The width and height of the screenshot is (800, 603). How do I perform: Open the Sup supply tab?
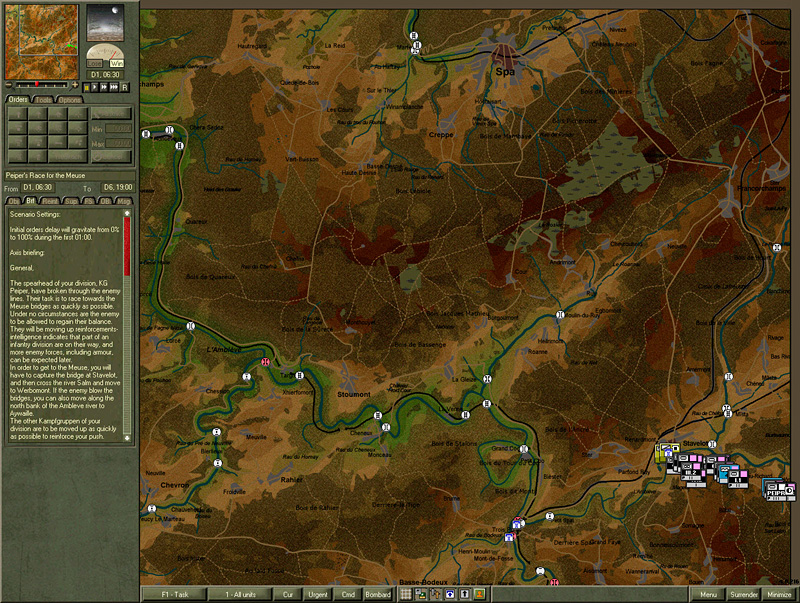pyautogui.click(x=71, y=201)
